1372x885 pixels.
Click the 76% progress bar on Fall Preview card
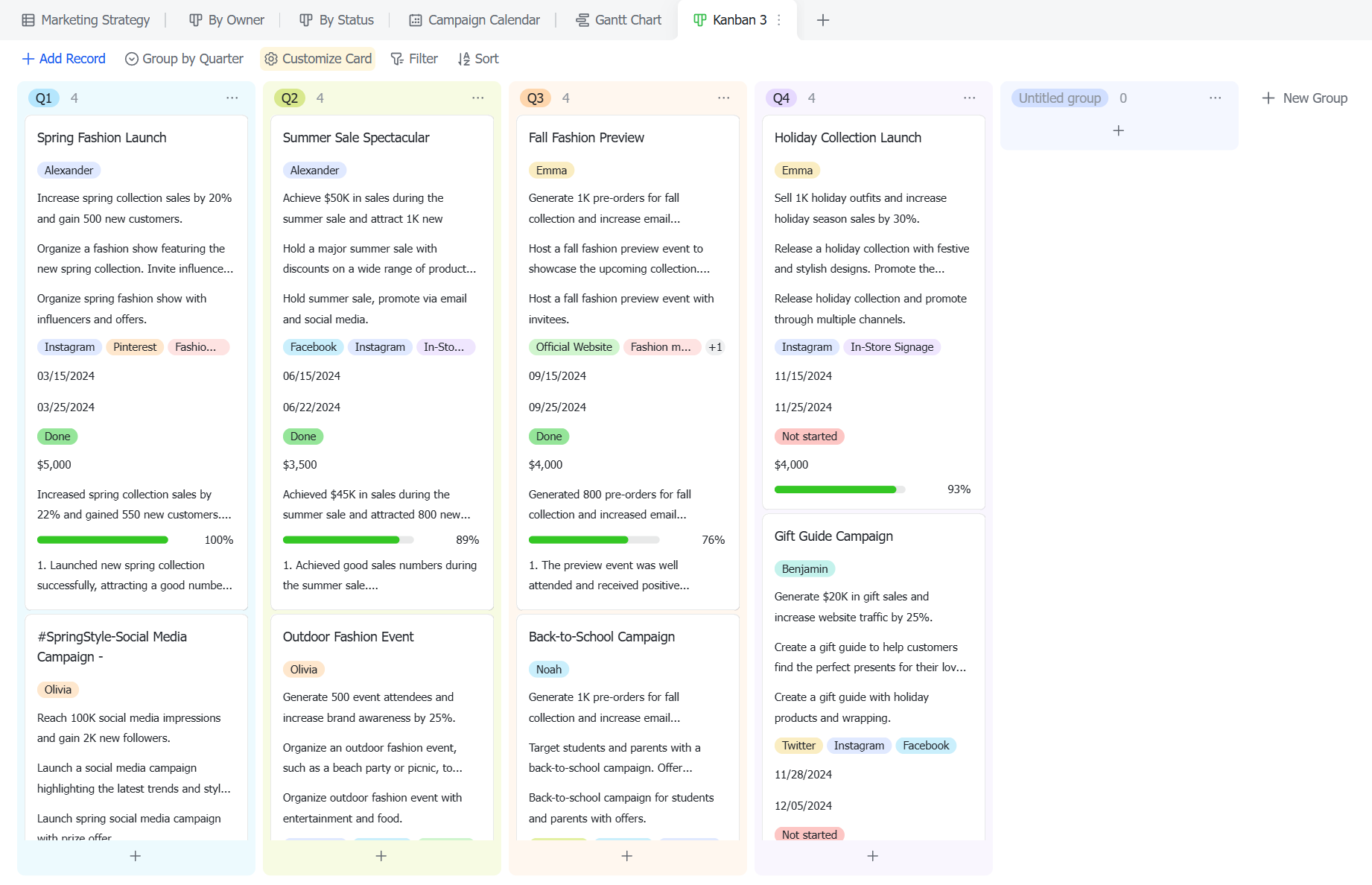(594, 540)
